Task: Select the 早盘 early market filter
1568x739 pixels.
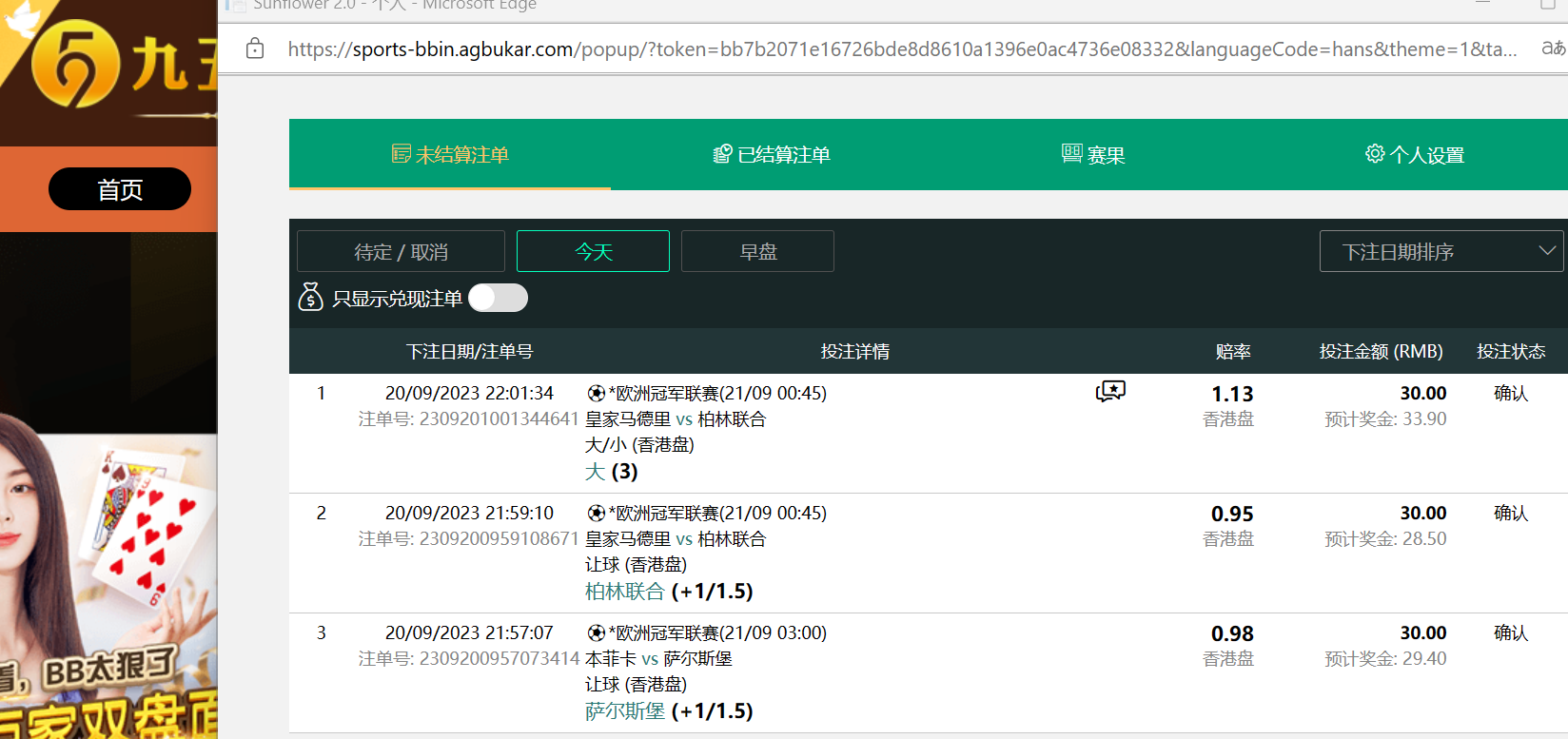Action: tap(757, 251)
